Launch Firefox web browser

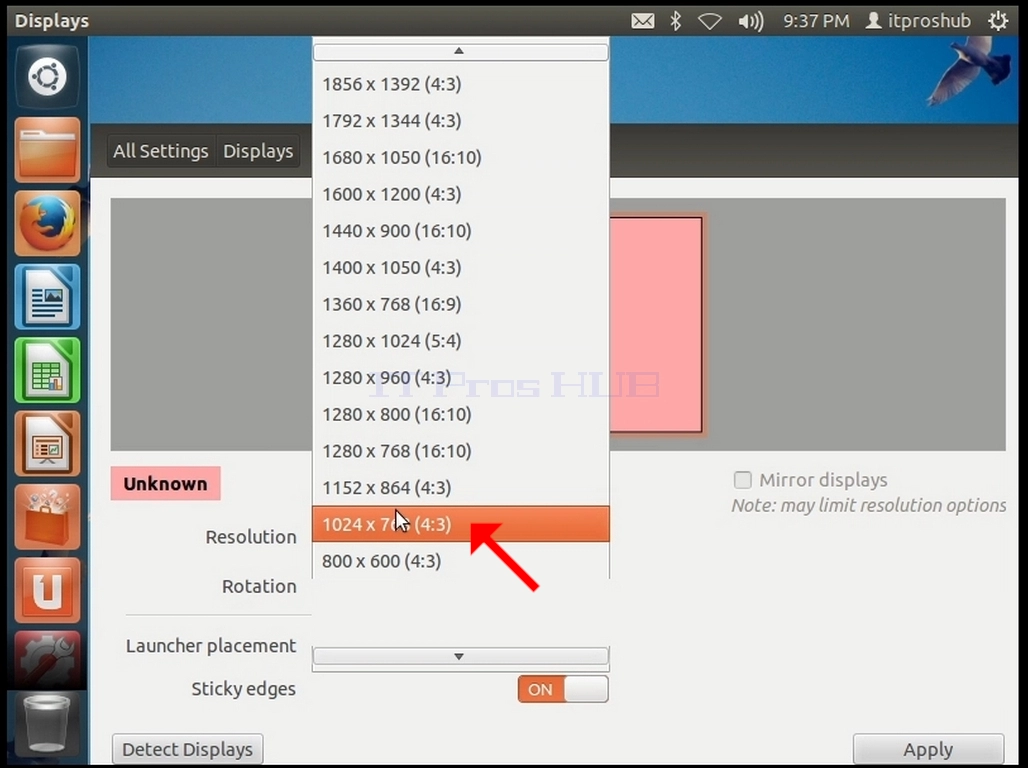point(47,224)
